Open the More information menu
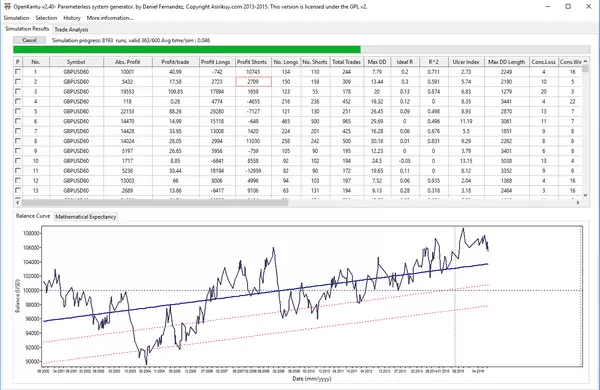 tap(110, 18)
